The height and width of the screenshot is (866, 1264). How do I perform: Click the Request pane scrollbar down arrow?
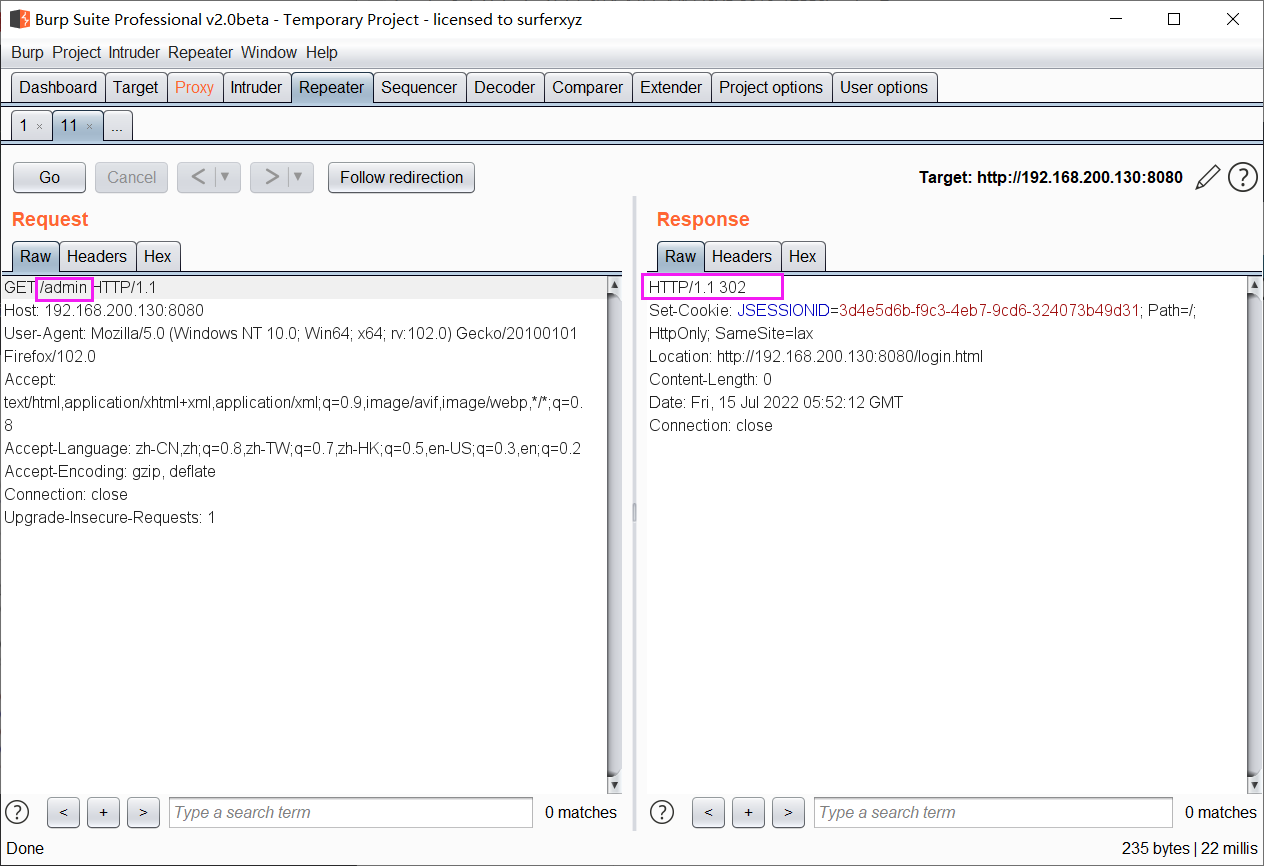click(614, 786)
